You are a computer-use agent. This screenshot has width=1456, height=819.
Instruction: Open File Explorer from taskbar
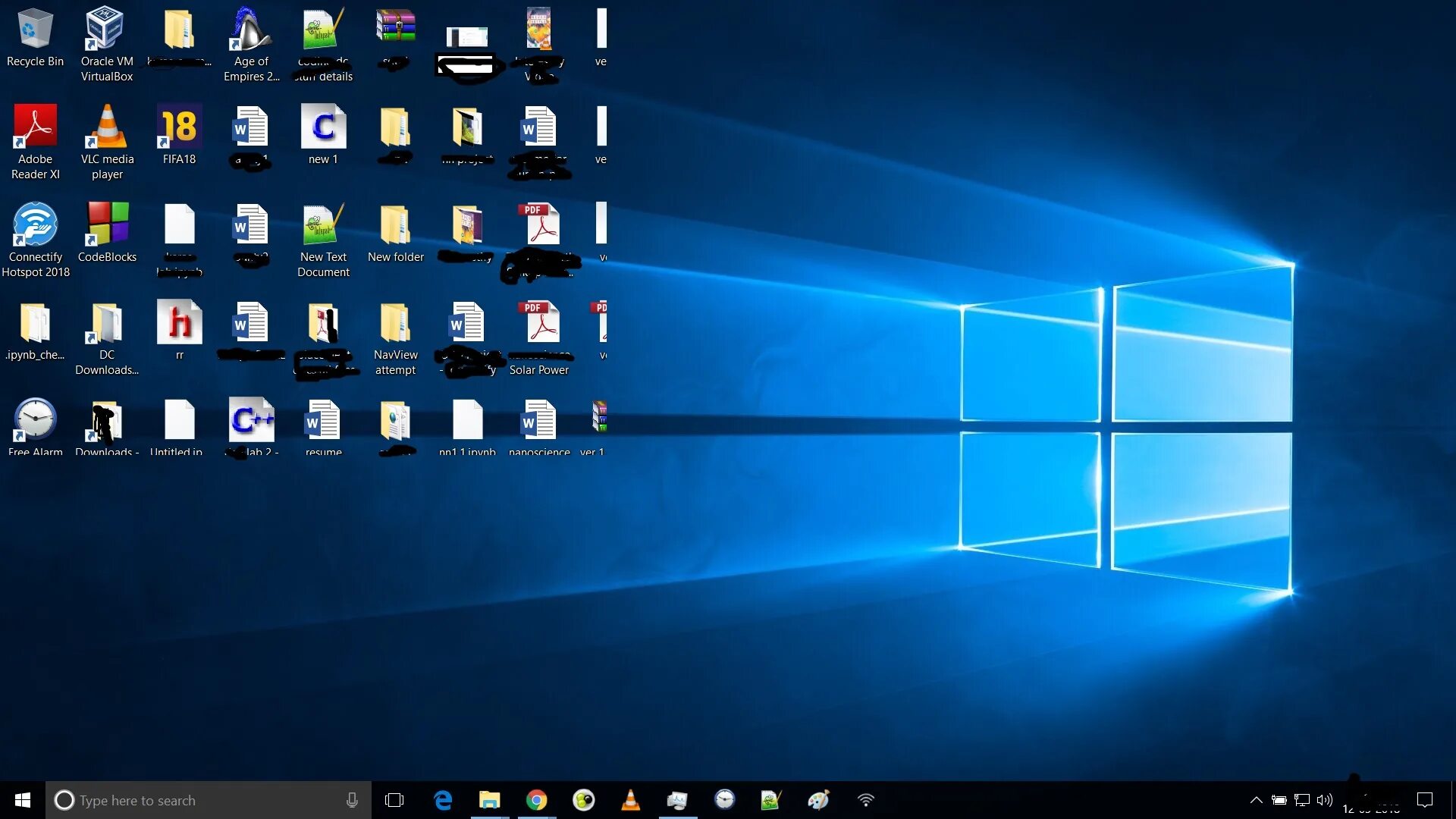click(489, 800)
